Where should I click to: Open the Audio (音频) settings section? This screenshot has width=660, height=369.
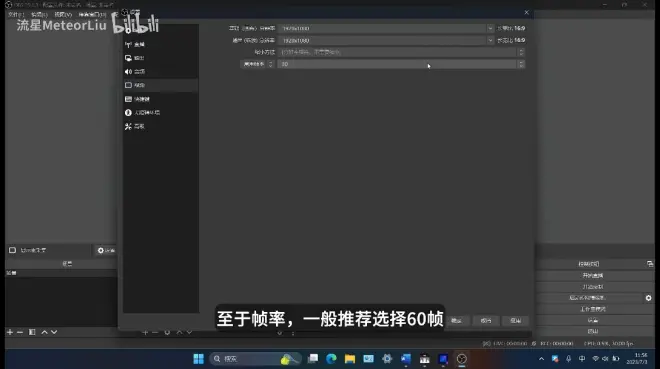pyautogui.click(x=160, y=72)
